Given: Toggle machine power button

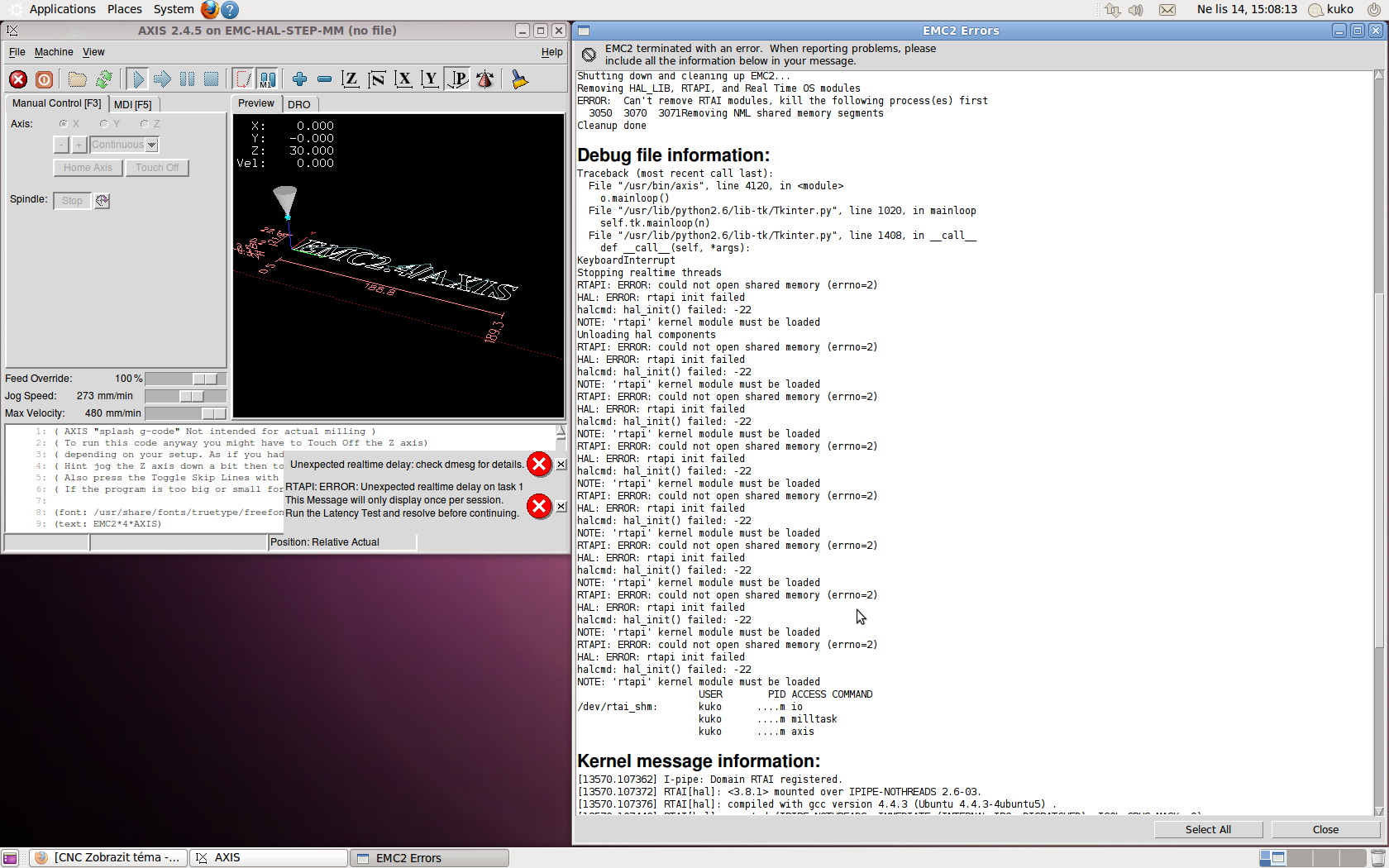Looking at the screenshot, I should coord(45,79).
